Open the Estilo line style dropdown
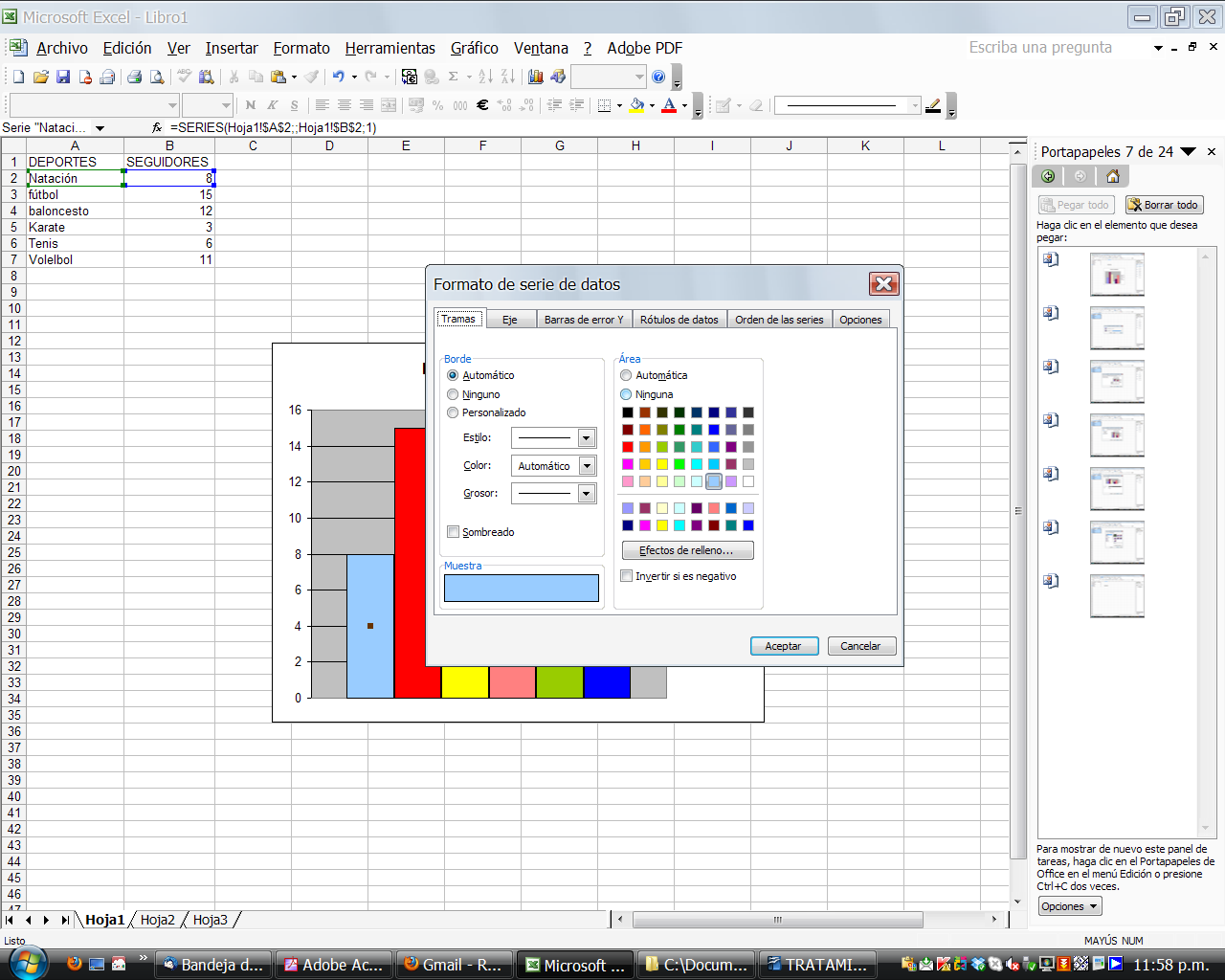The width and height of the screenshot is (1225, 980). pyautogui.click(x=587, y=438)
